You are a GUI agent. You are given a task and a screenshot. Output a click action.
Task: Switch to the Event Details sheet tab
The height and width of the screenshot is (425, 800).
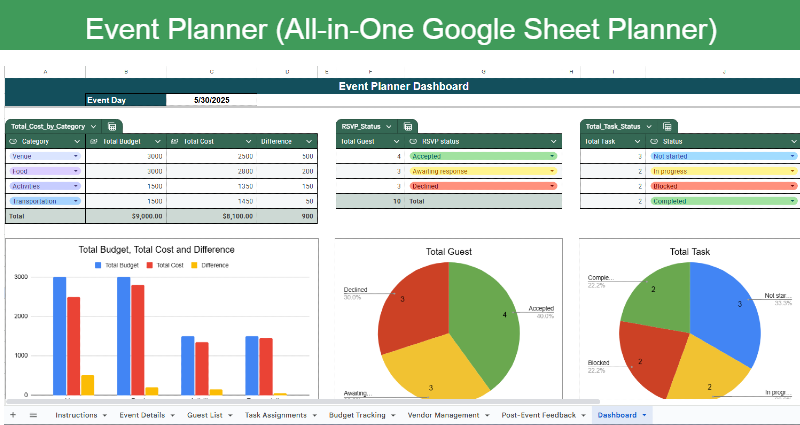tap(142, 415)
